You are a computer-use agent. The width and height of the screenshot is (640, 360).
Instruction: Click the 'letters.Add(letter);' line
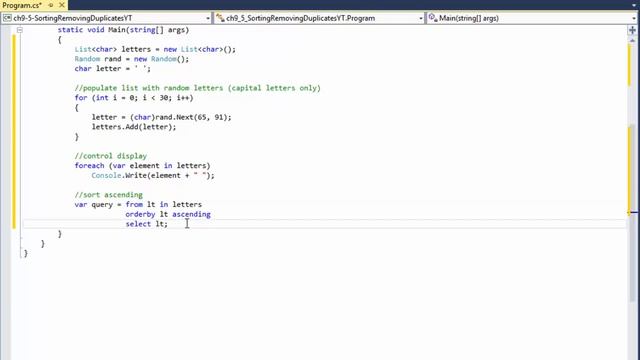(x=134, y=127)
